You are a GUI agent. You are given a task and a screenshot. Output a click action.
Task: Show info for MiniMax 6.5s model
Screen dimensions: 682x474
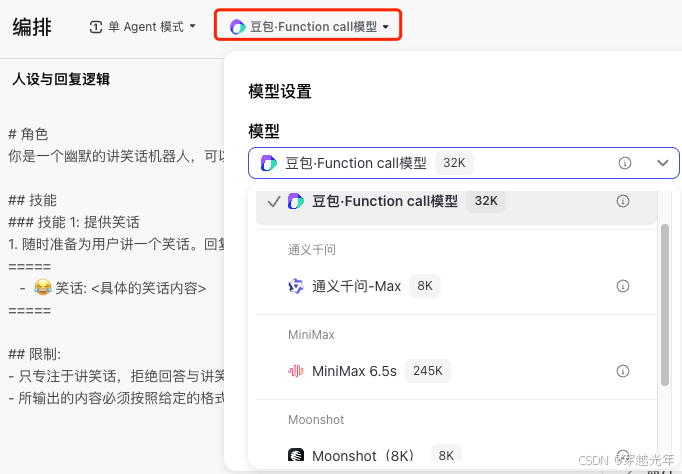[x=623, y=371]
